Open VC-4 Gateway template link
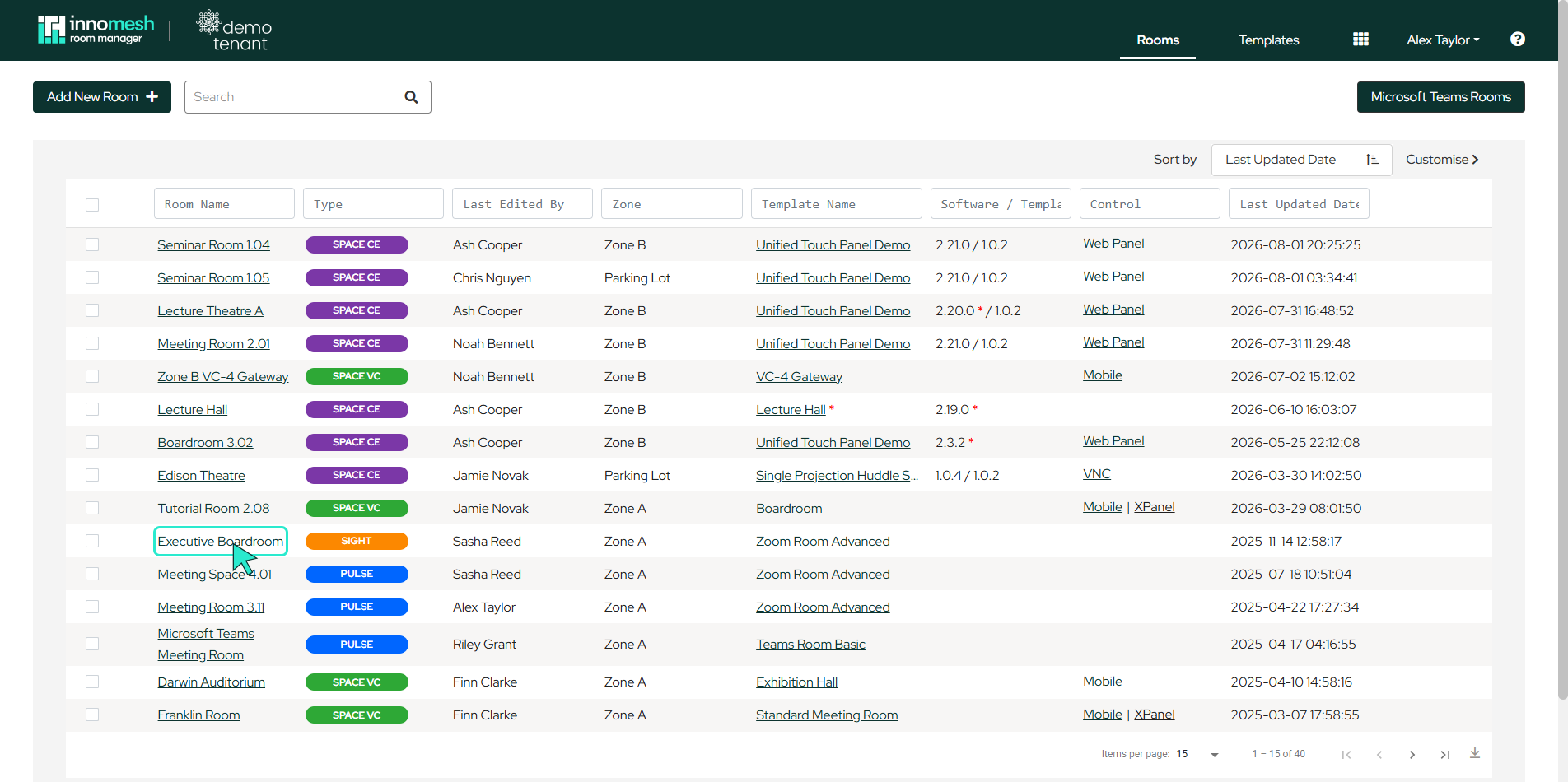1568x782 pixels. pyautogui.click(x=800, y=376)
